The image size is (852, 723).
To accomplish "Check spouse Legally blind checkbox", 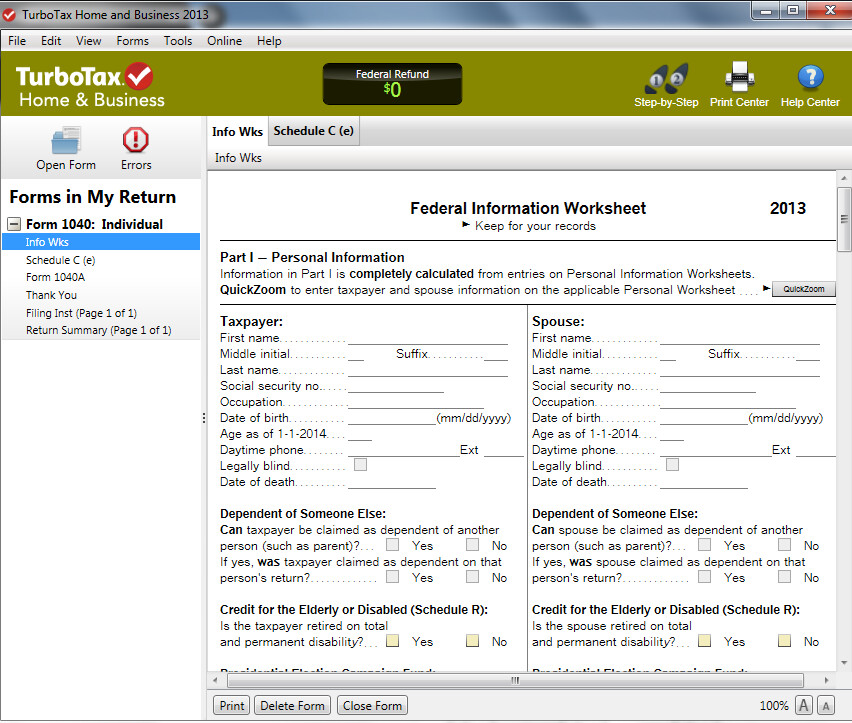I will [672, 464].
